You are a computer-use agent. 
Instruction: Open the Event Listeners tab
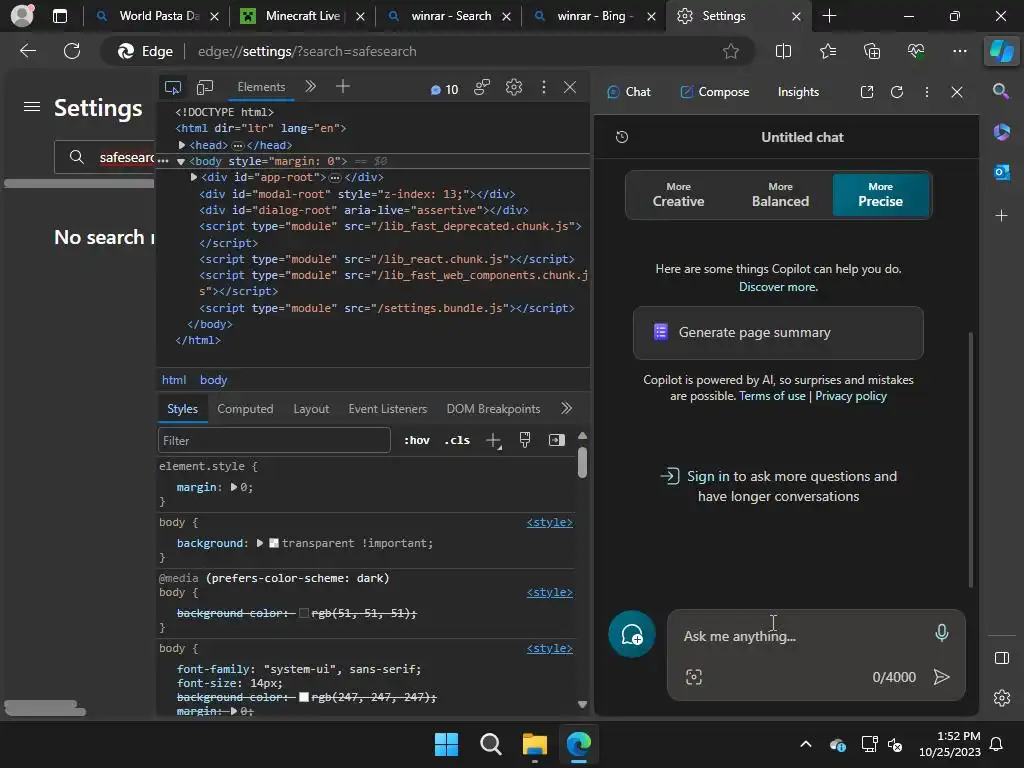(x=387, y=409)
